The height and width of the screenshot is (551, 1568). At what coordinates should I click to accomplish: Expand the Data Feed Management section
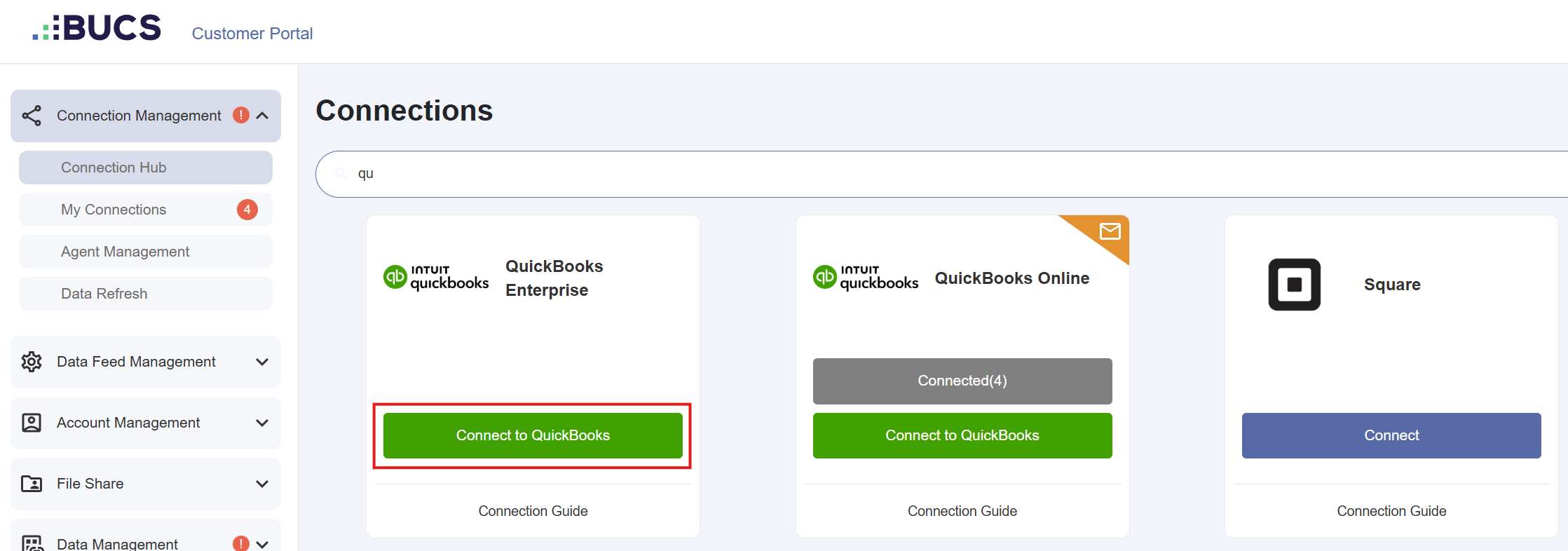pos(262,362)
